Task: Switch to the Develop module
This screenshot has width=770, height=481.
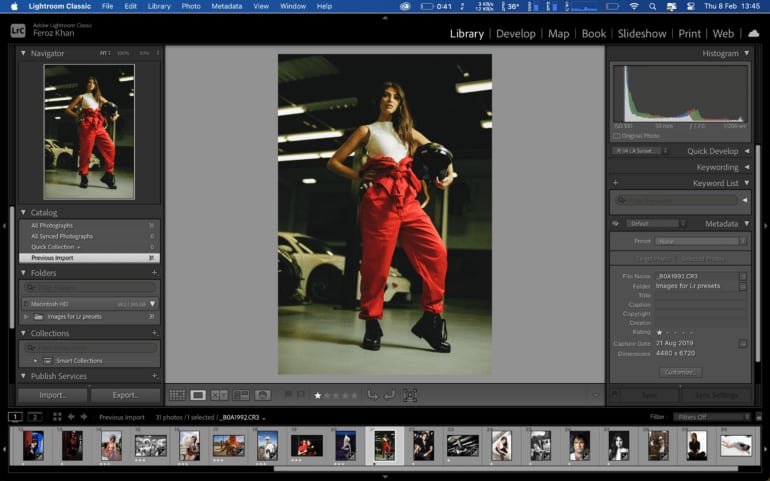Action: click(515, 33)
